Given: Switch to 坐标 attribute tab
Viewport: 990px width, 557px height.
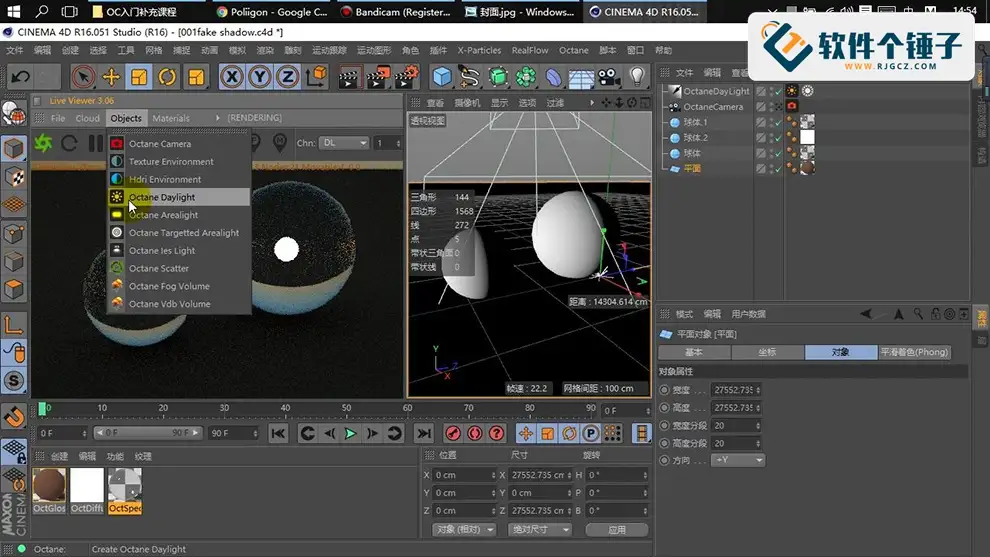Looking at the screenshot, I should click(767, 352).
